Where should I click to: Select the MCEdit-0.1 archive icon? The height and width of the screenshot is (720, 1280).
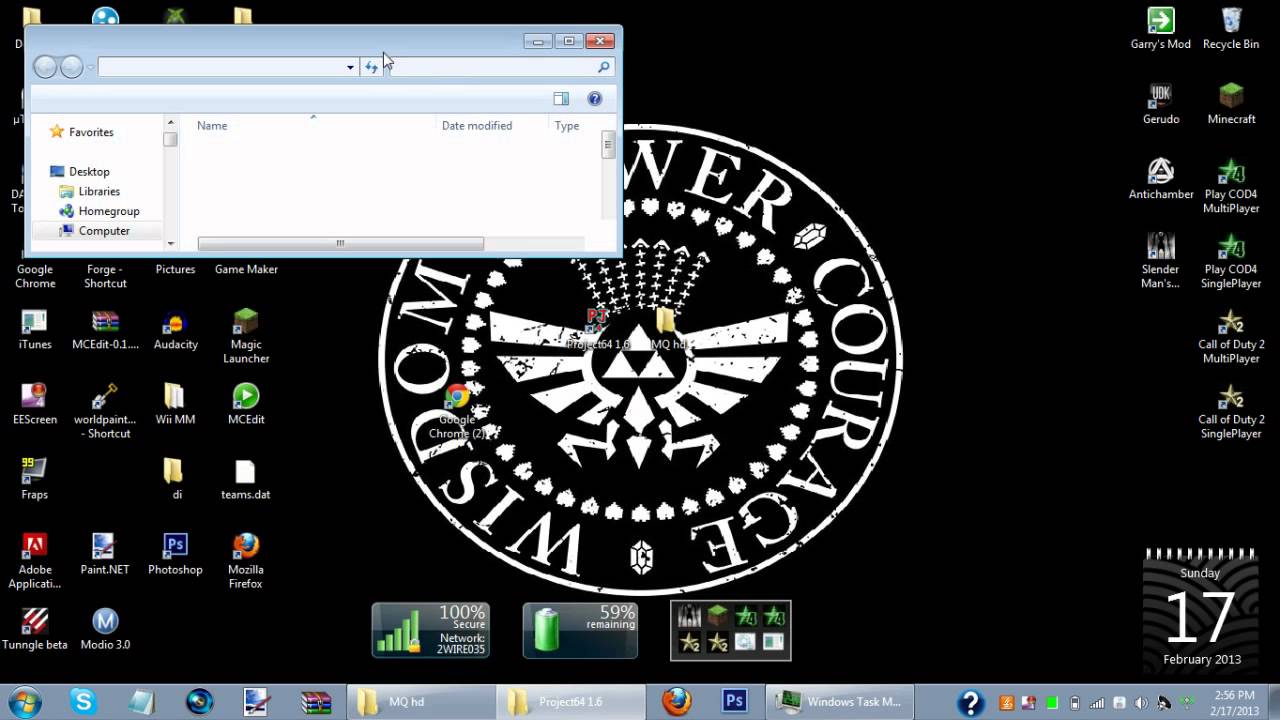(x=105, y=328)
